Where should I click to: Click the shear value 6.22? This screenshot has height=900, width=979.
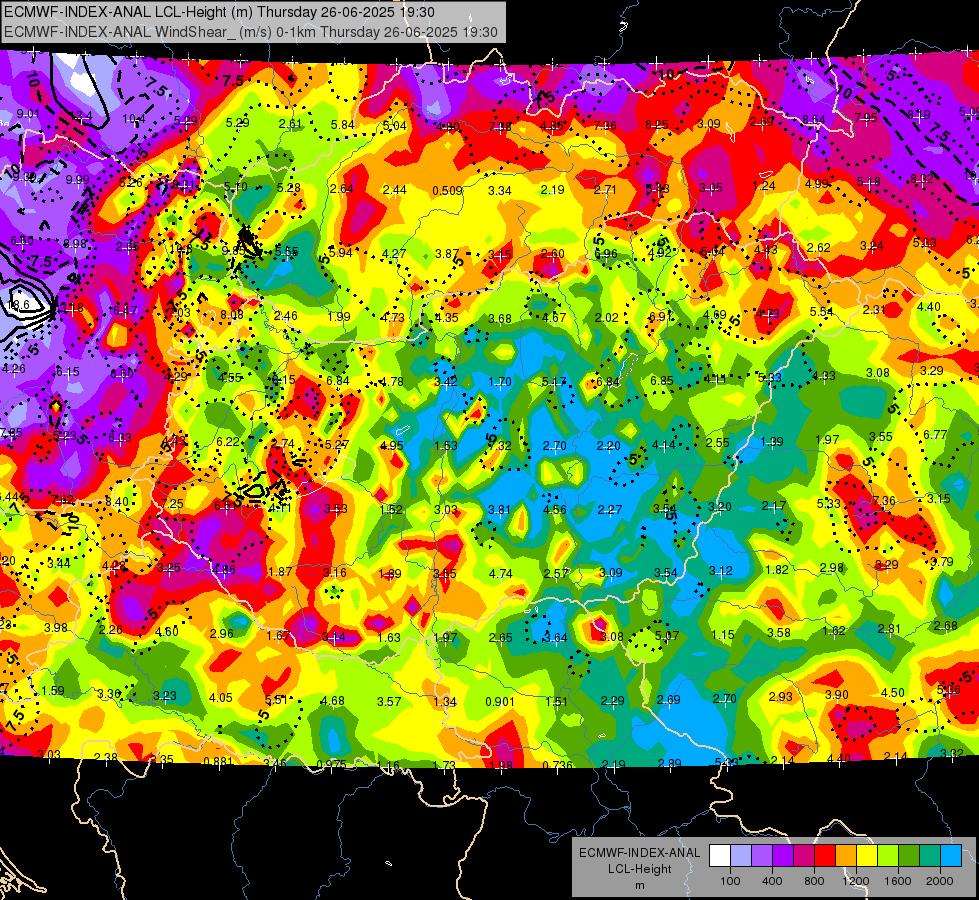[x=228, y=442]
